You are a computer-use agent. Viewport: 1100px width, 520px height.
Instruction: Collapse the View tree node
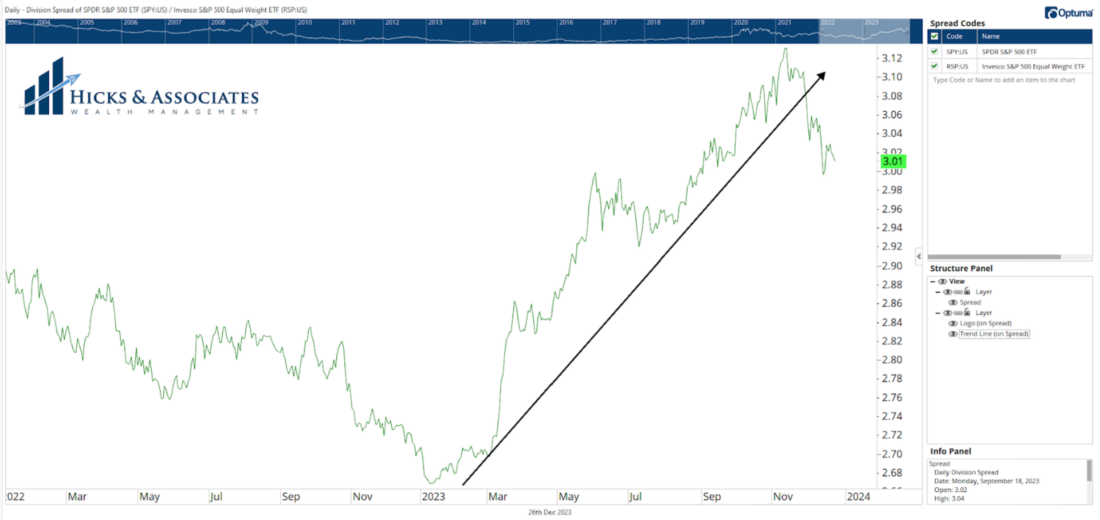click(932, 281)
